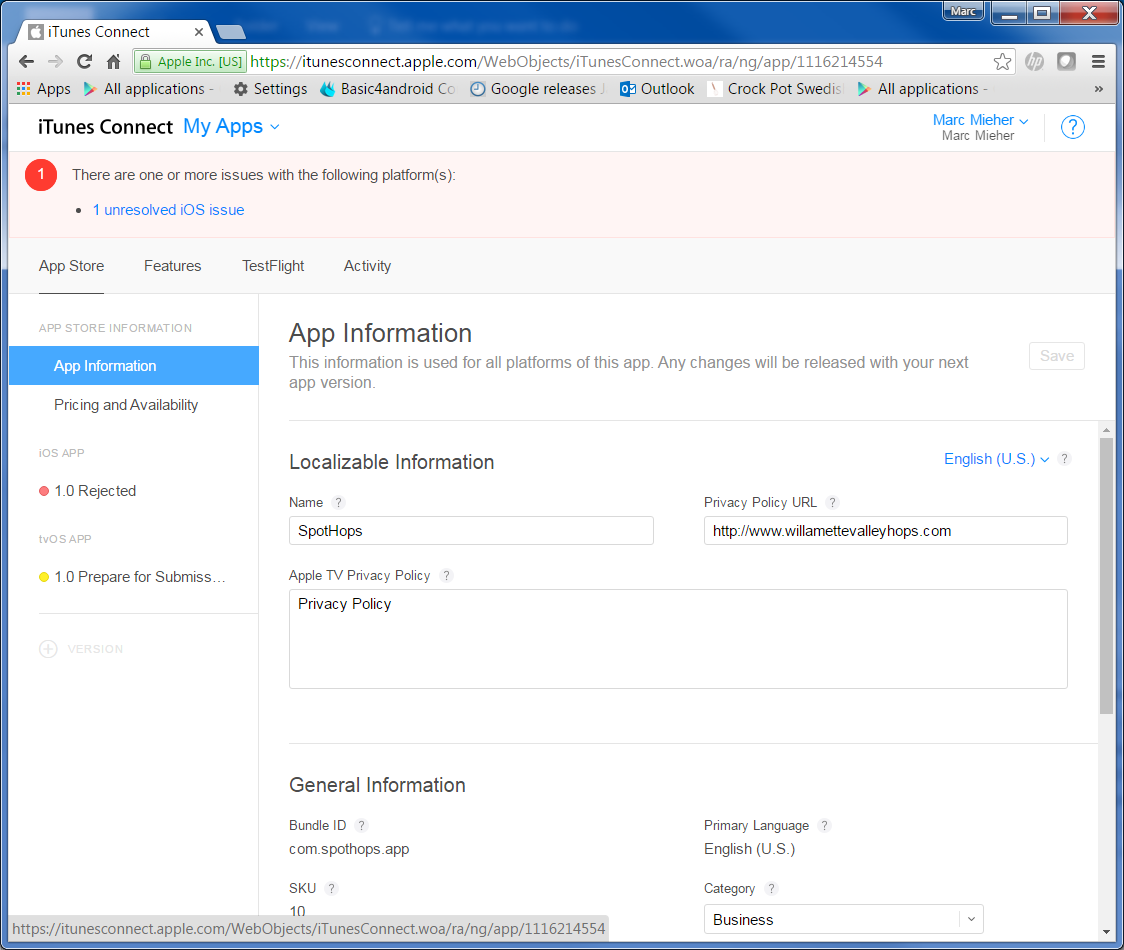Click the Marc profile button in title bar
1124x950 pixels.
[963, 11]
